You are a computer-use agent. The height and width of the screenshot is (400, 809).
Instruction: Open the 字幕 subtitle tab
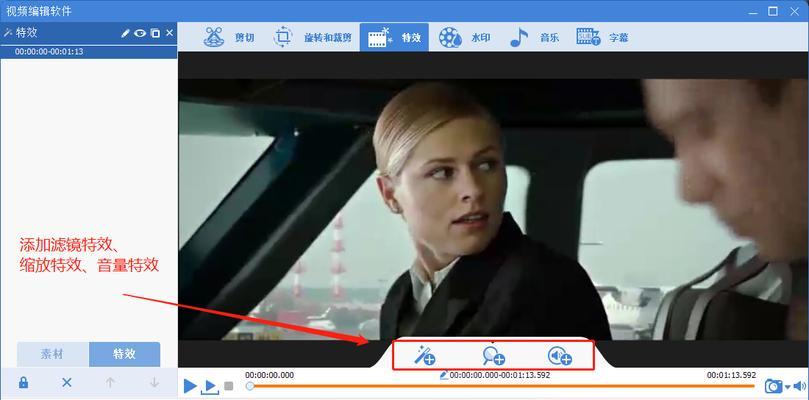coord(602,37)
